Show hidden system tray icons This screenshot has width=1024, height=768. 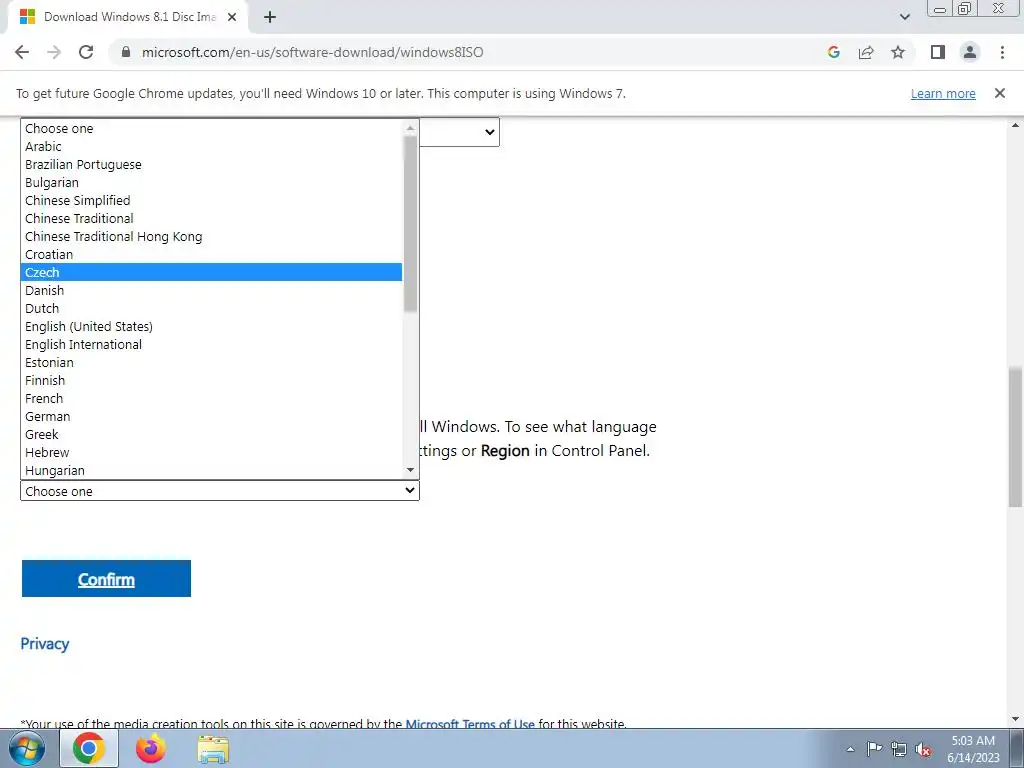point(850,749)
